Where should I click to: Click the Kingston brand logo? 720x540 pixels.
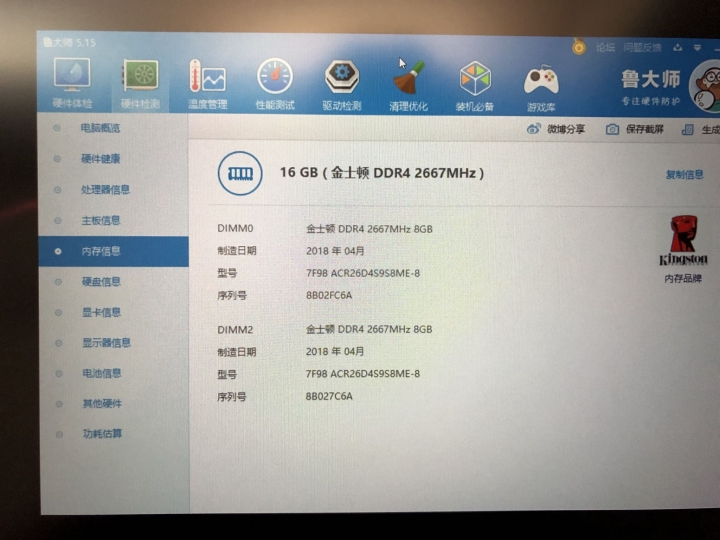(683, 241)
